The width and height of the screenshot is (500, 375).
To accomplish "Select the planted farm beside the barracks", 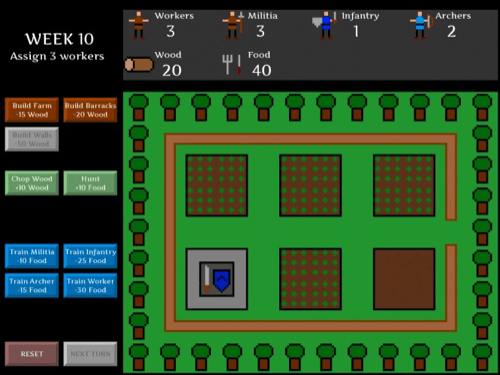I will [x=310, y=279].
